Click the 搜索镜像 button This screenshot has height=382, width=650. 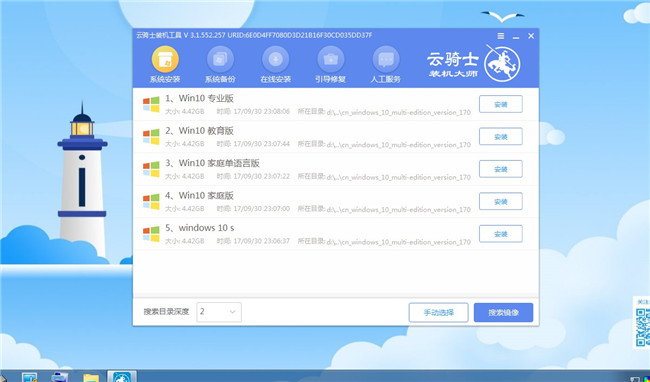pos(503,312)
